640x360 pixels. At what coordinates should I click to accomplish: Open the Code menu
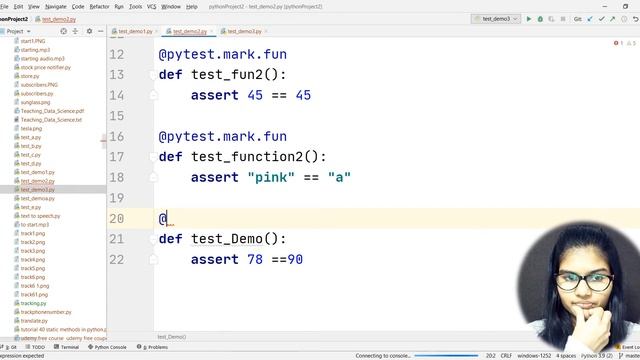tap(78, 7)
